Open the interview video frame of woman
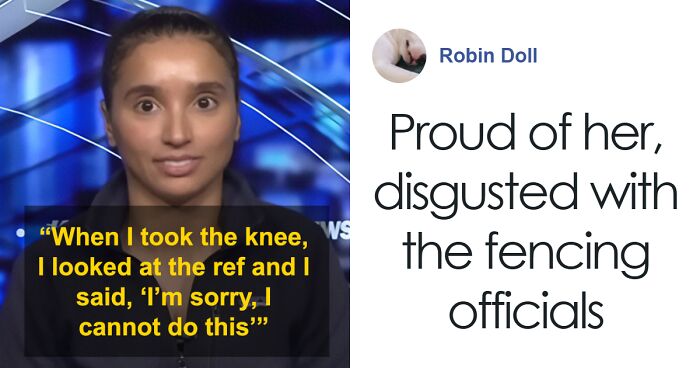This screenshot has height=368, width=700. [175, 184]
